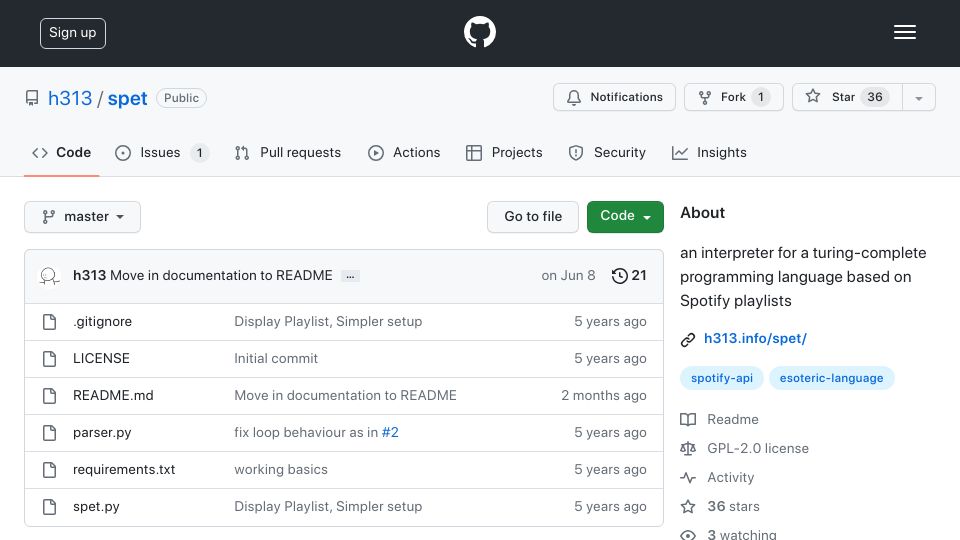The height and width of the screenshot is (540, 960).
Task: Click the h313 commit author avatar
Action: 49,276
